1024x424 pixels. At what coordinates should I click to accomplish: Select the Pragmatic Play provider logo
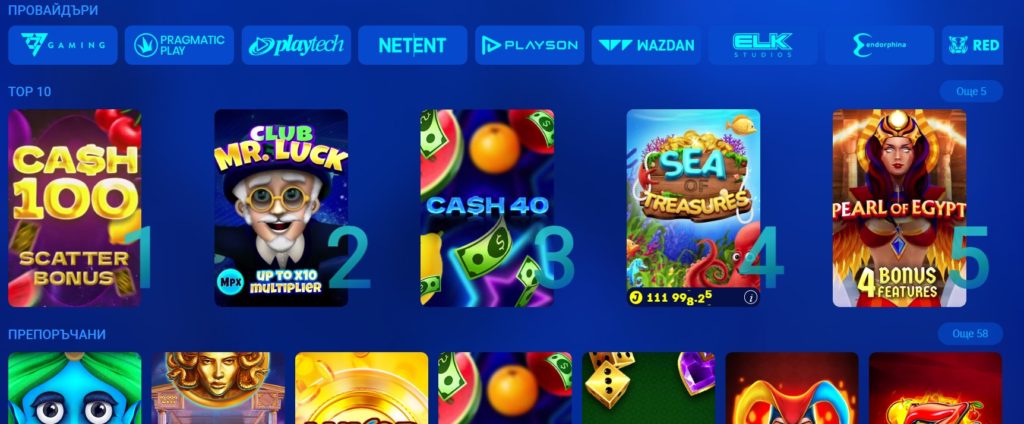(179, 45)
